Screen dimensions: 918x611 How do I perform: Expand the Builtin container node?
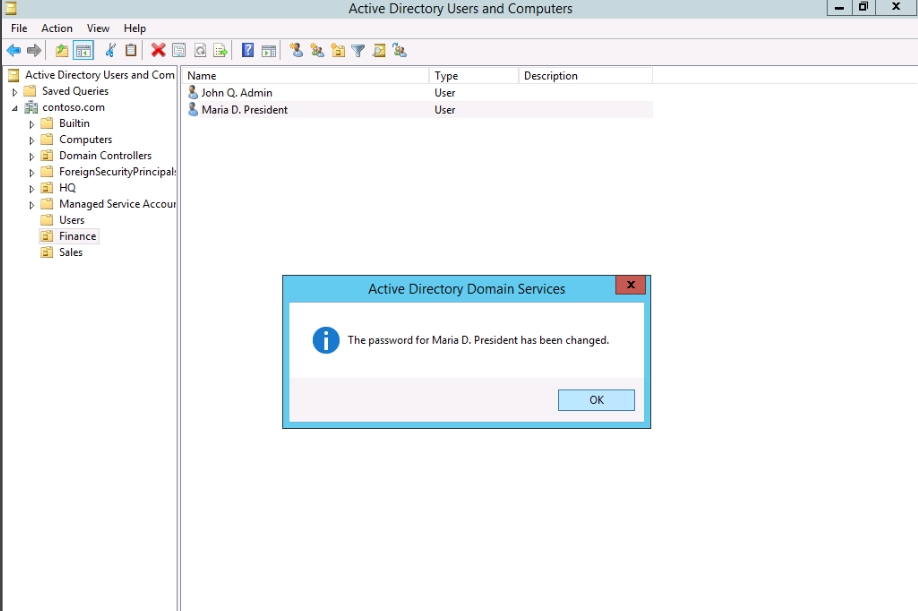(x=32, y=124)
